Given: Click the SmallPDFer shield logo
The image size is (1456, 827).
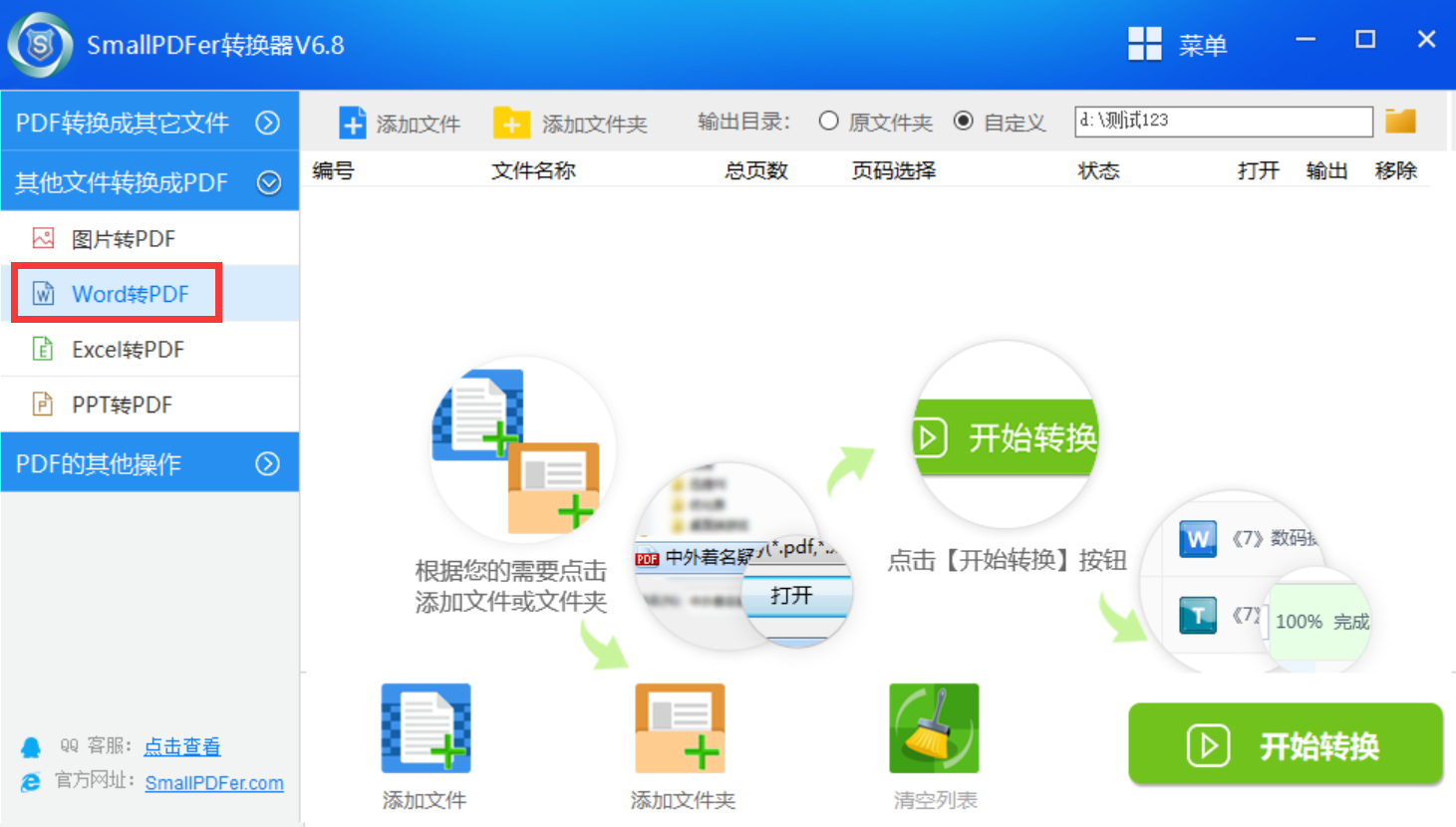Looking at the screenshot, I should coord(40,45).
